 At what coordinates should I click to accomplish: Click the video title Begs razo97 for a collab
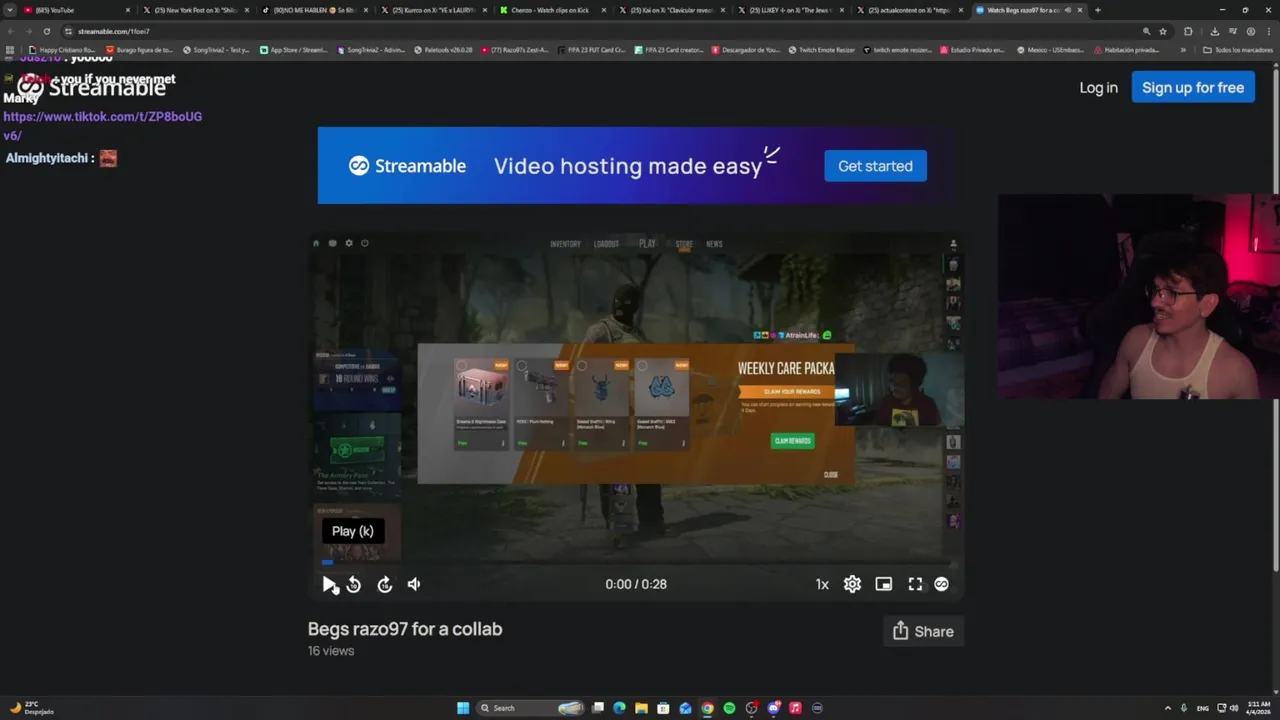[x=405, y=629]
